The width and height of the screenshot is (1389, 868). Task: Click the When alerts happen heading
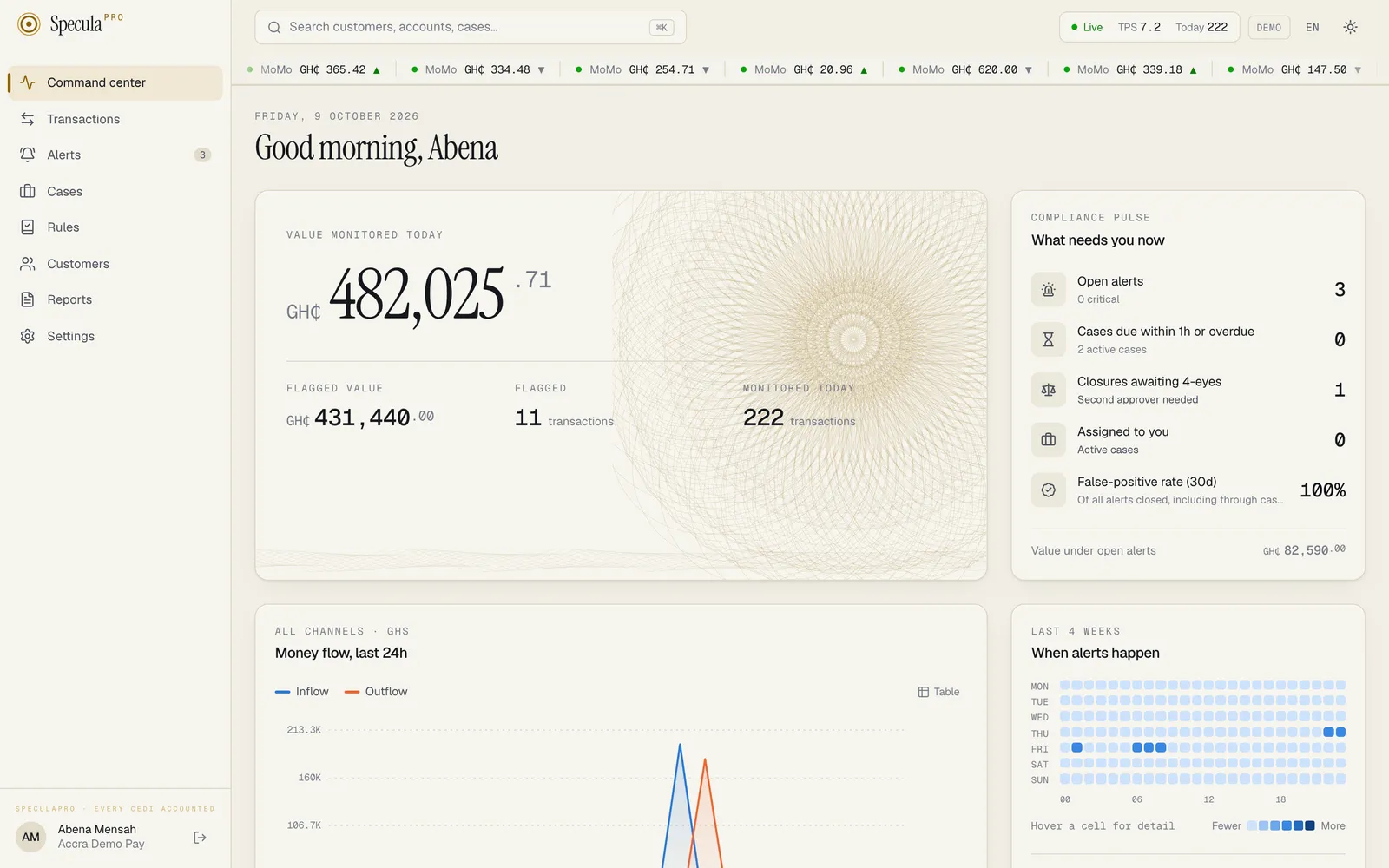pyautogui.click(x=1096, y=653)
